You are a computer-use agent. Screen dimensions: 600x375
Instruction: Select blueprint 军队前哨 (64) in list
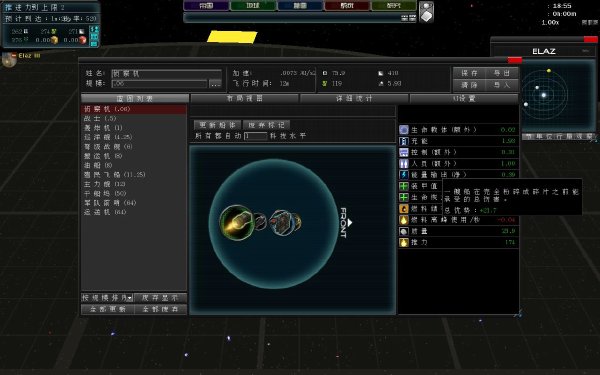[134, 203]
